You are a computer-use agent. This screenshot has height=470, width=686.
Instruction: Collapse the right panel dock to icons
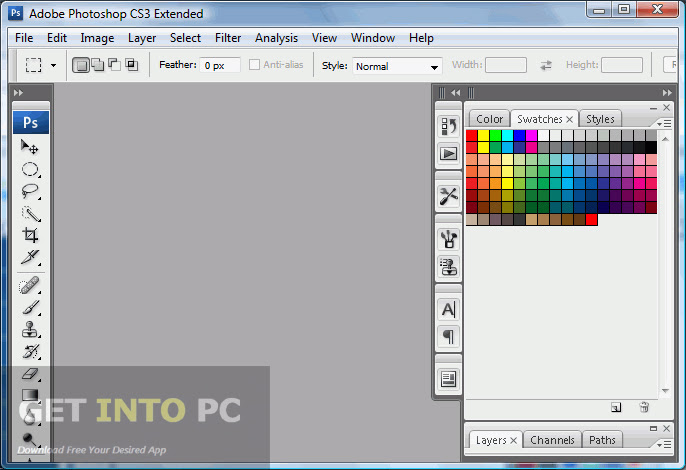(x=667, y=93)
